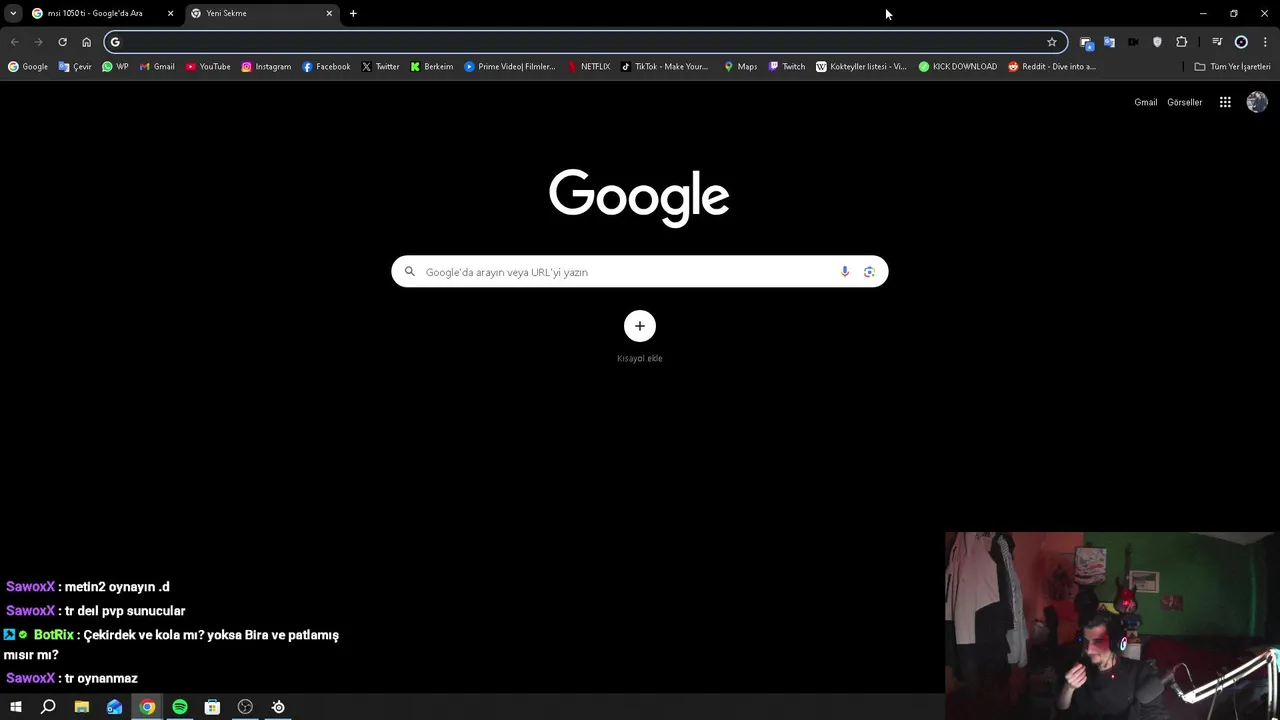Viewport: 1280px width, 720px height.
Task: Open the Google bookmark
Action: 28,67
